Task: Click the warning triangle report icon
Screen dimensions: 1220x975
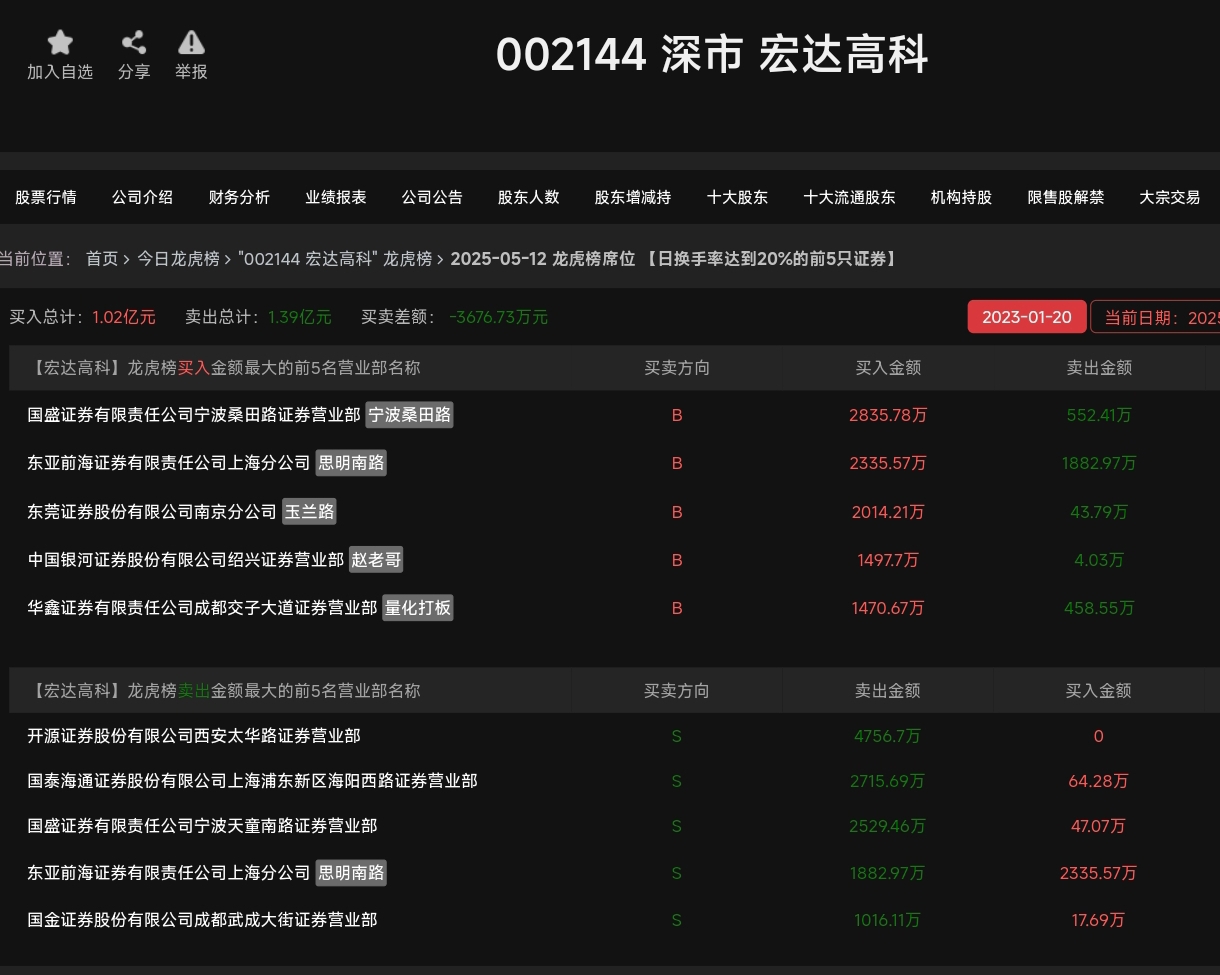Action: coord(191,43)
